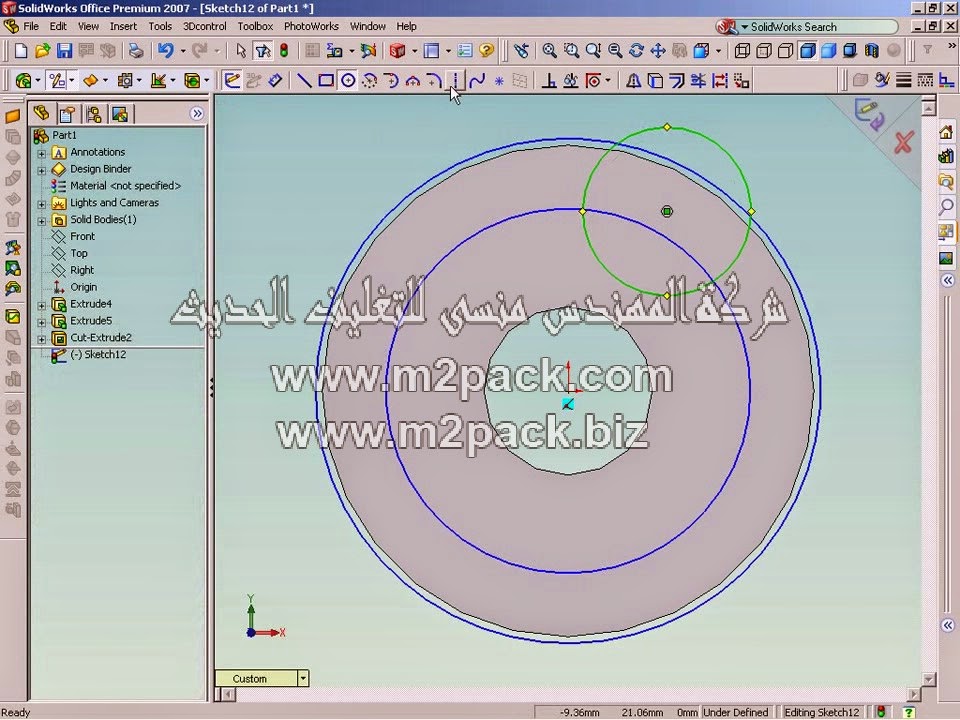Open the Tools menu
960x720 pixels.
point(160,26)
